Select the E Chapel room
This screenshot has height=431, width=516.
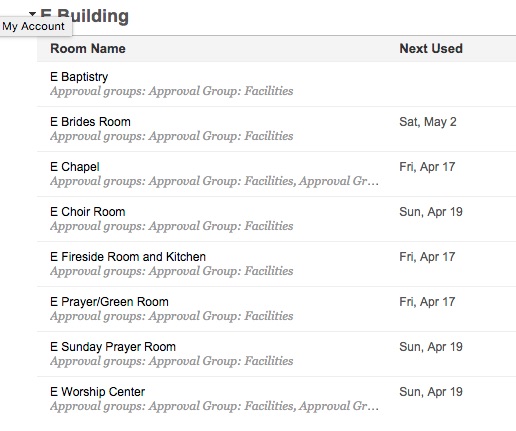coord(75,167)
